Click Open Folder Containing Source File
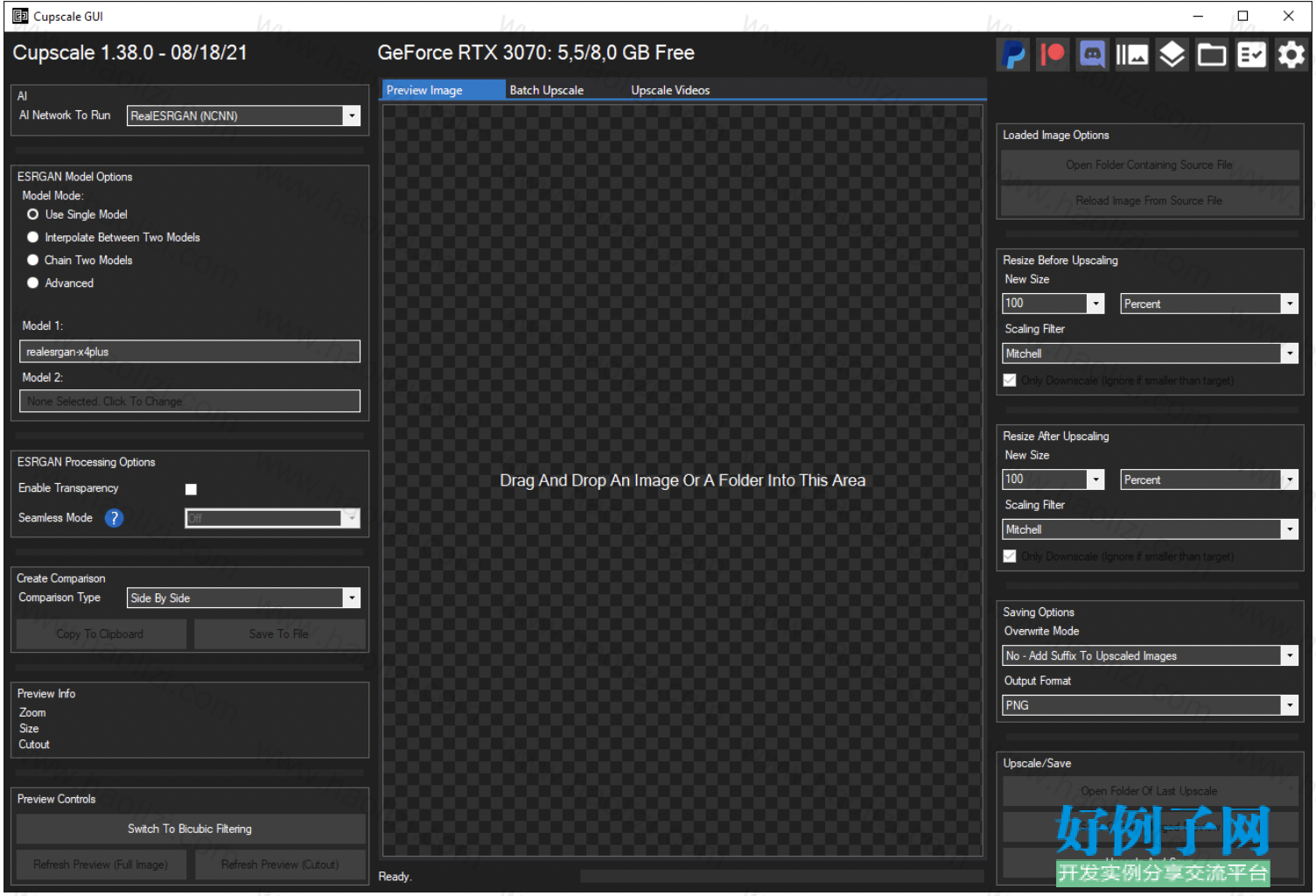Image resolution: width=1316 pixels, height=896 pixels. 1149,164
